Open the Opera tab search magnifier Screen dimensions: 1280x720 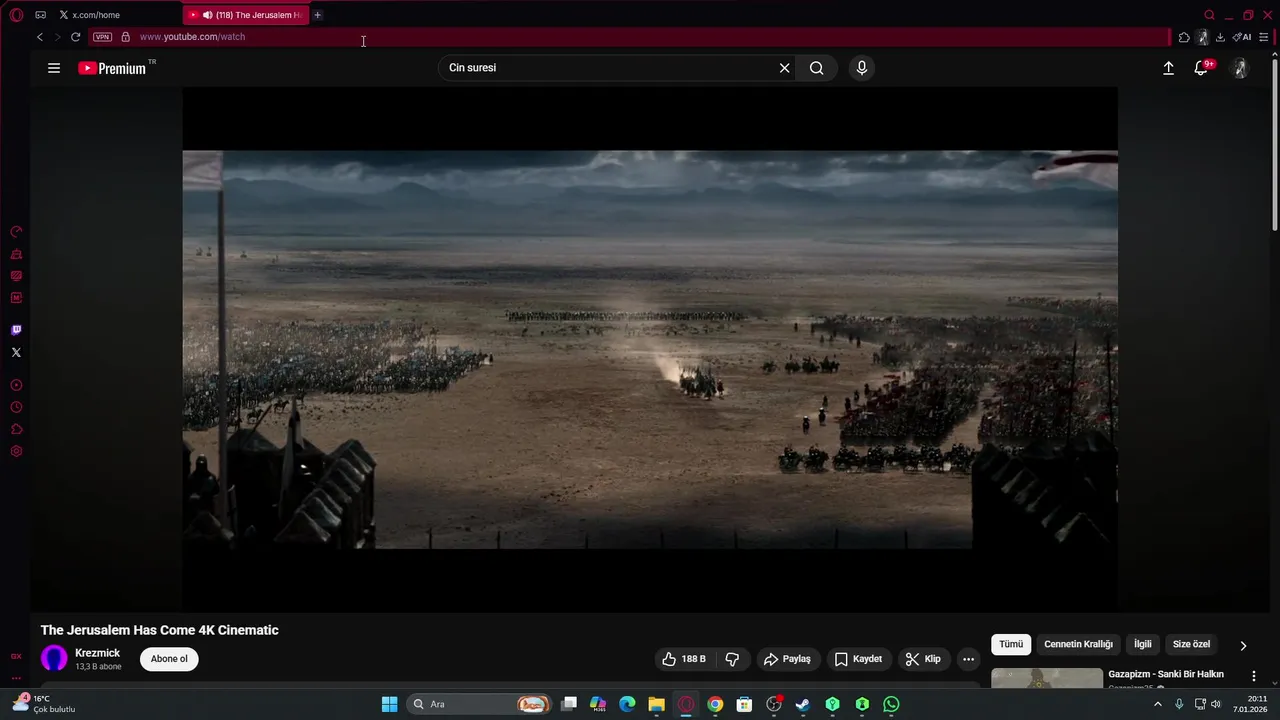click(x=1209, y=15)
